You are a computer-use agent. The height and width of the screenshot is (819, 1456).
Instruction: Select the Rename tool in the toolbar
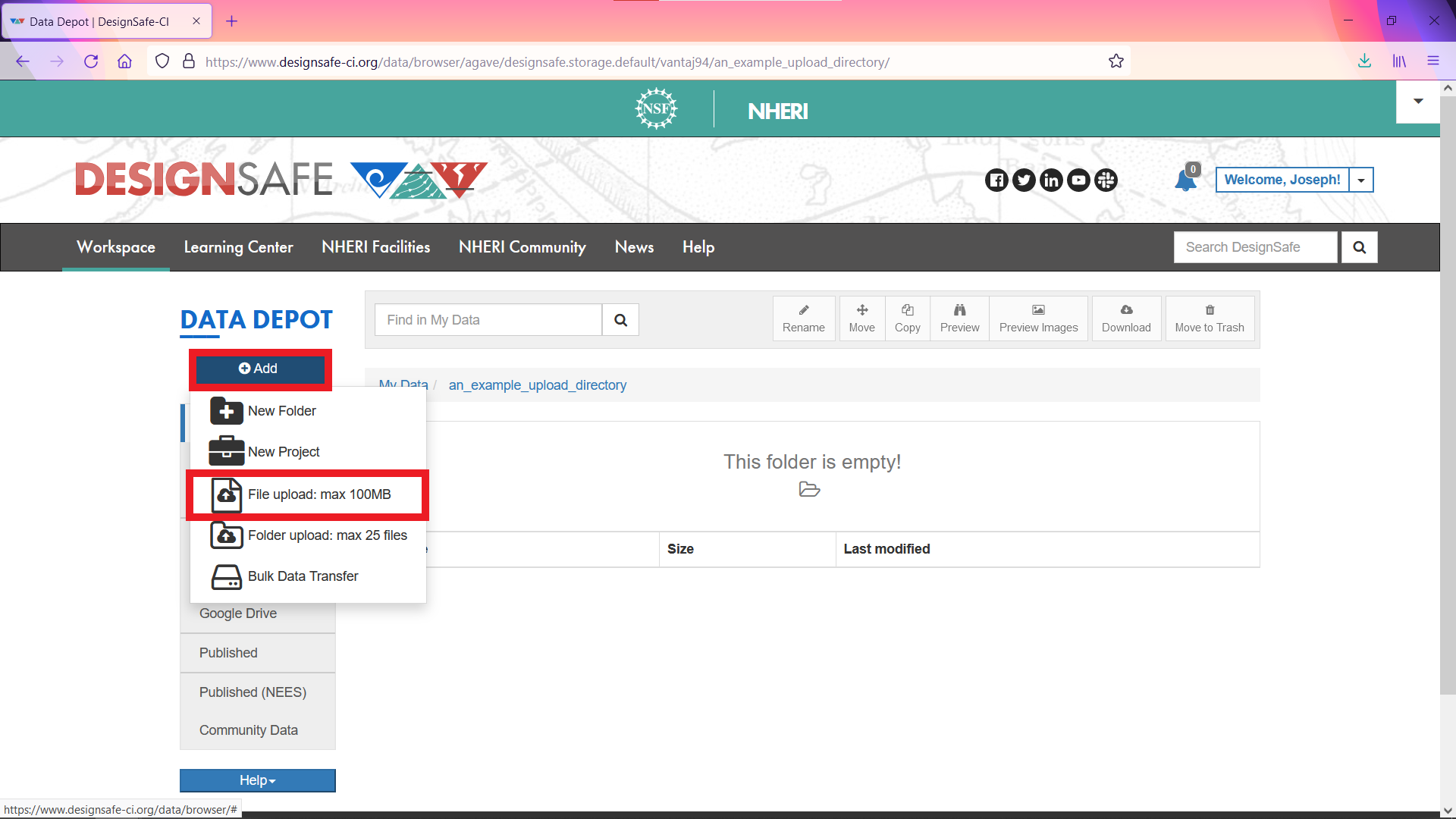click(803, 318)
